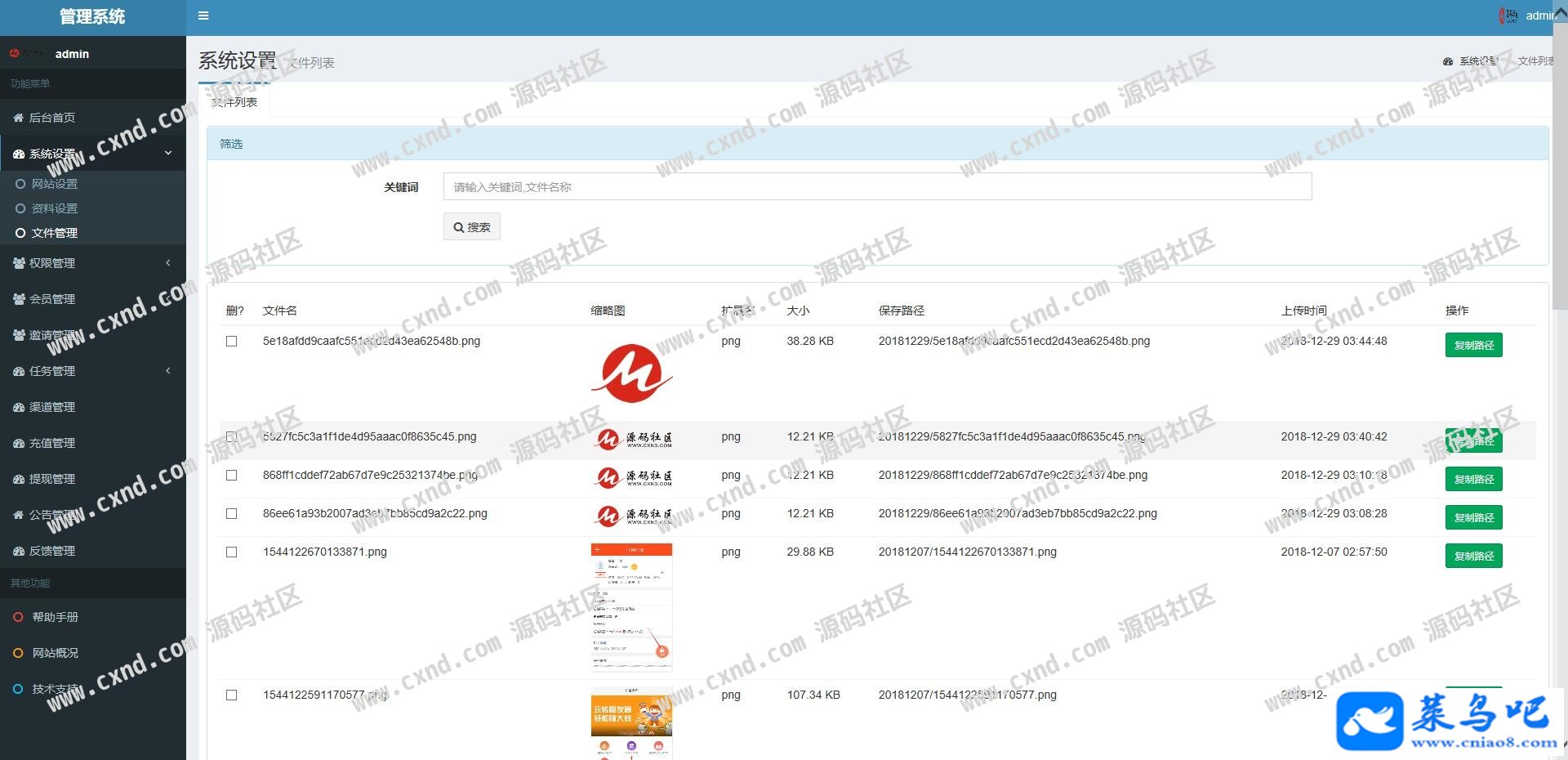Check the box for 5e18afdd9caafc551ecd2d43ea62548b.png
Image resolution: width=1568 pixels, height=760 pixels.
pyautogui.click(x=232, y=342)
